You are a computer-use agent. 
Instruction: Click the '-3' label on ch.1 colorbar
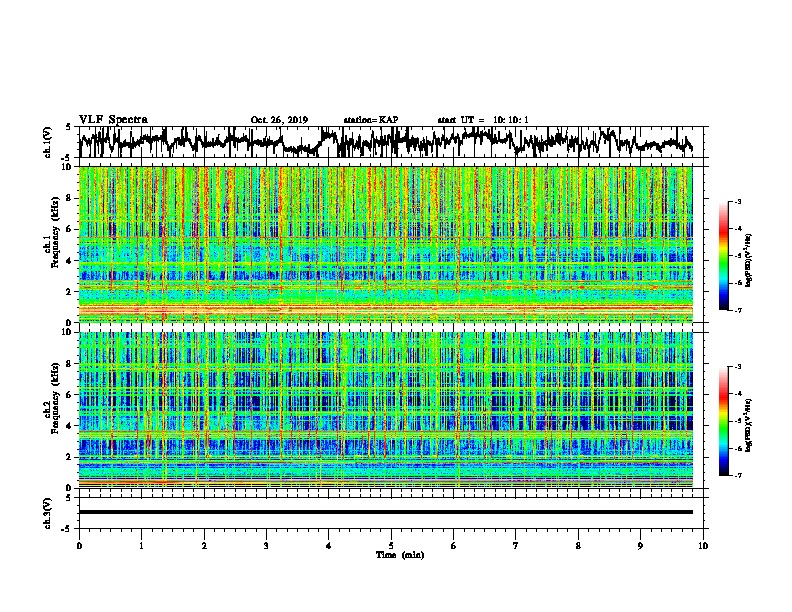[x=738, y=201]
